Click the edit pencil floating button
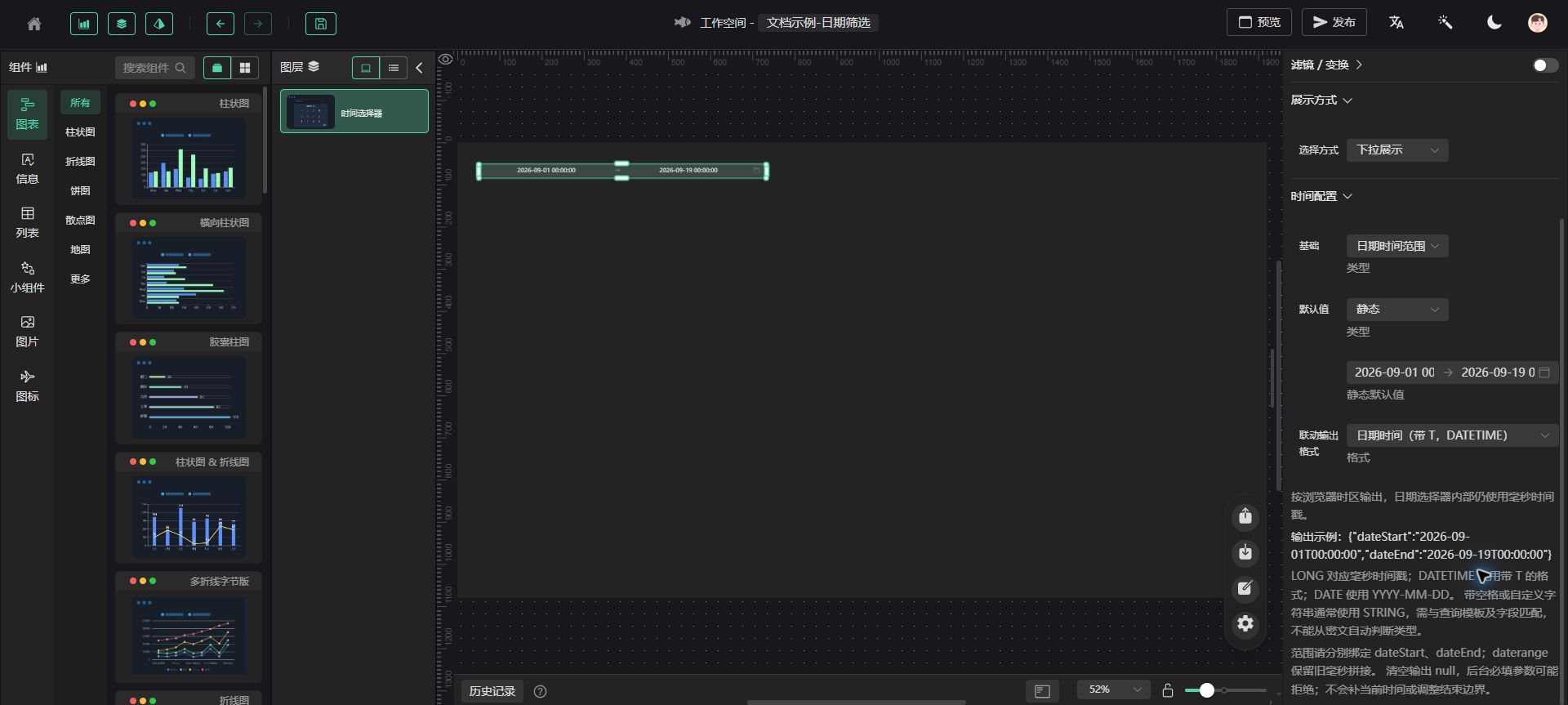The height and width of the screenshot is (705, 1568). point(1245,588)
